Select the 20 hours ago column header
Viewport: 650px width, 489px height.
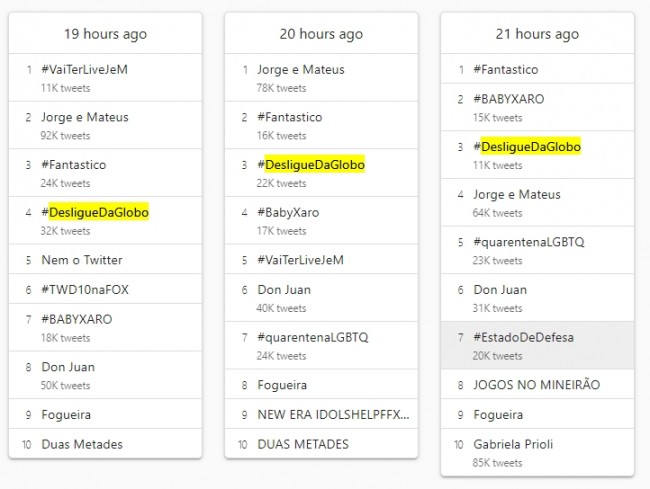321,34
